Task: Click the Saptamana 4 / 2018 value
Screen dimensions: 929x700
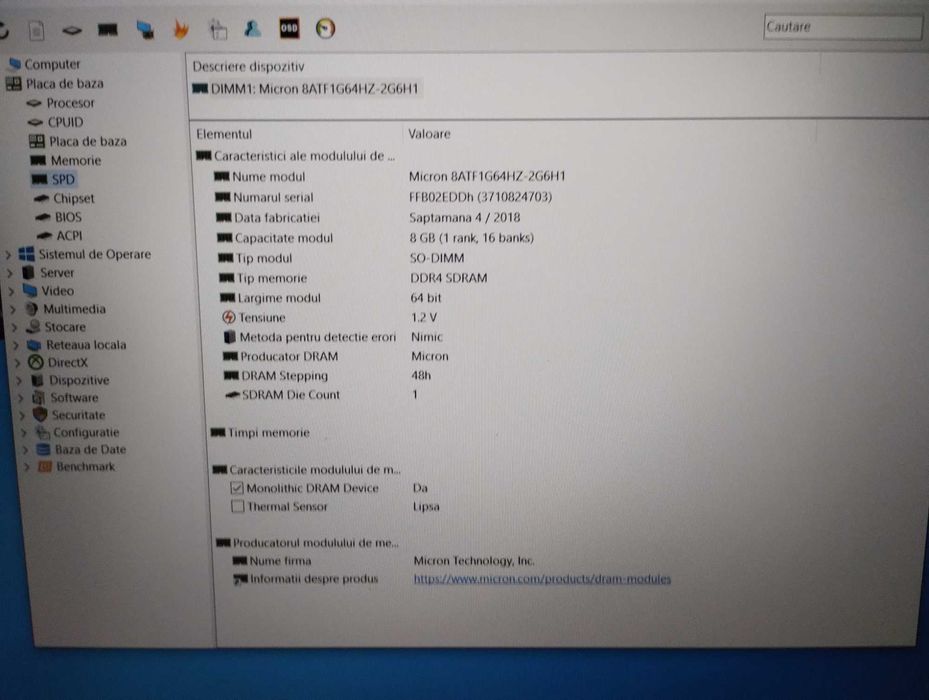Action: (464, 218)
